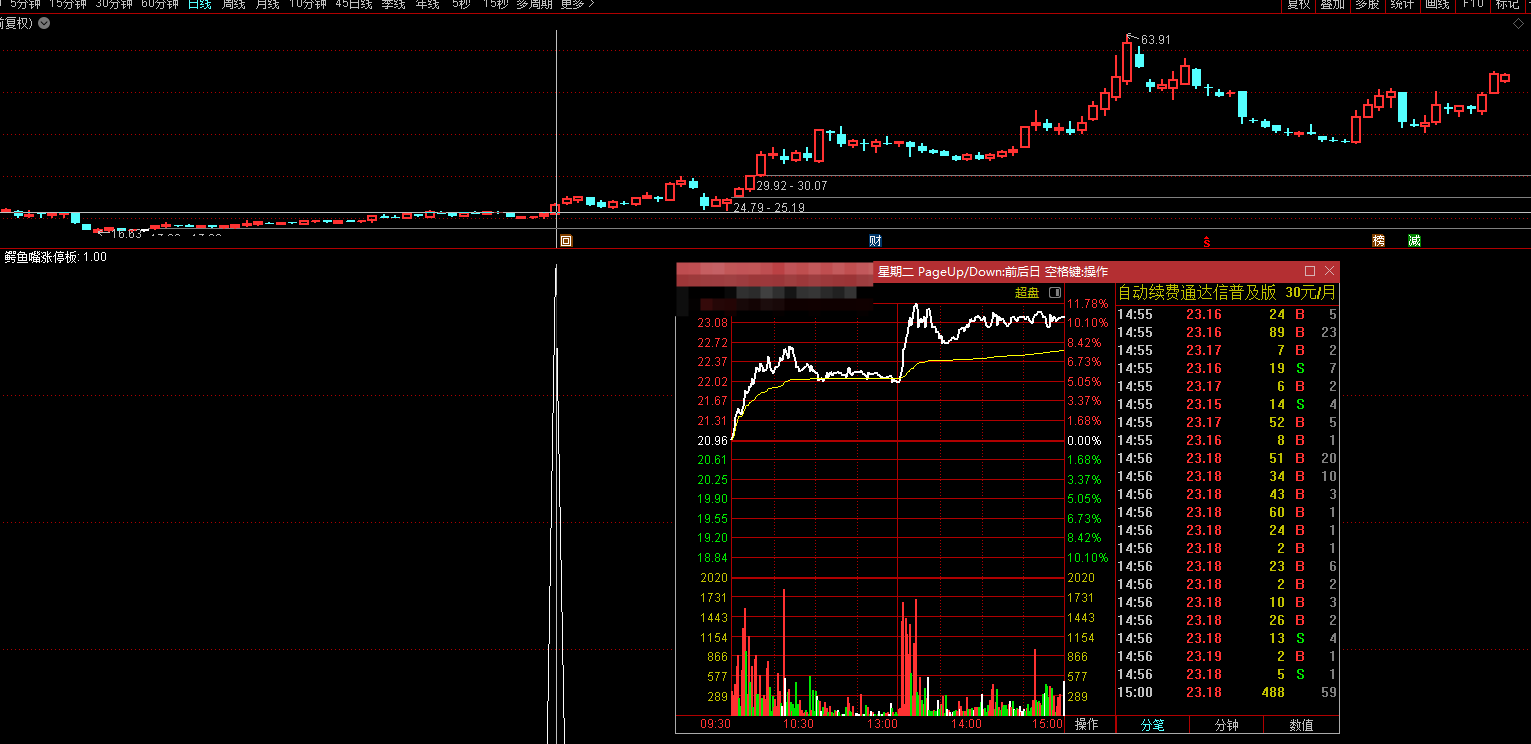Switch to the 分钟 tab in popup
The height and width of the screenshot is (744, 1531).
1226,725
